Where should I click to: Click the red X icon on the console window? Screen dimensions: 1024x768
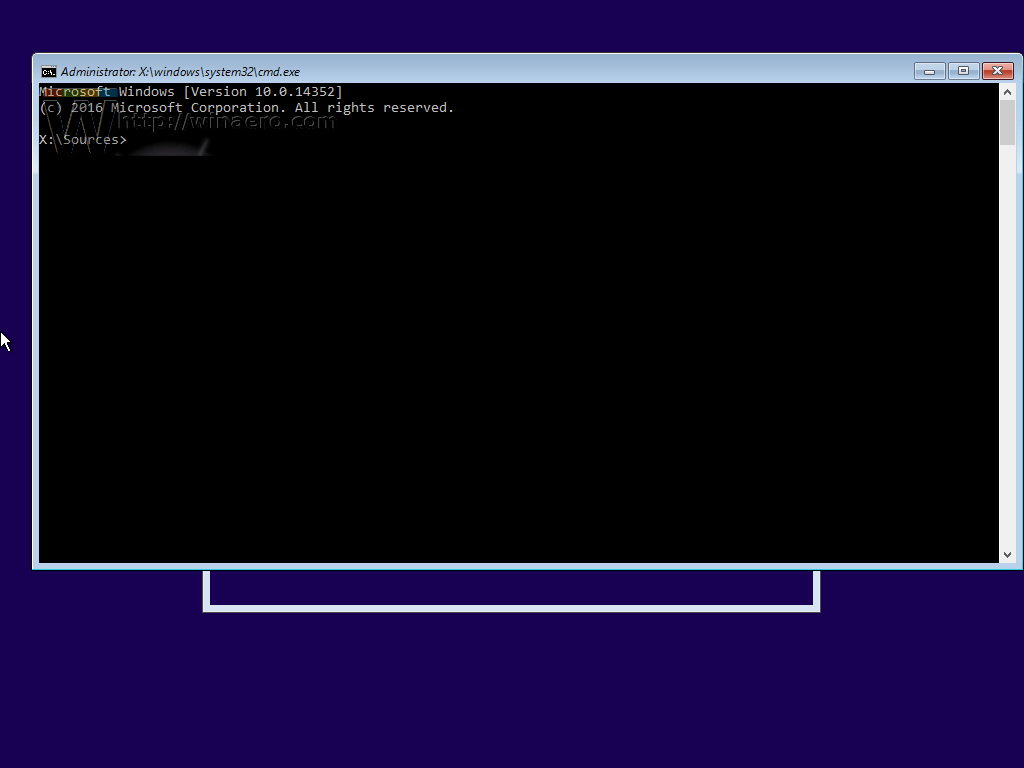998,71
